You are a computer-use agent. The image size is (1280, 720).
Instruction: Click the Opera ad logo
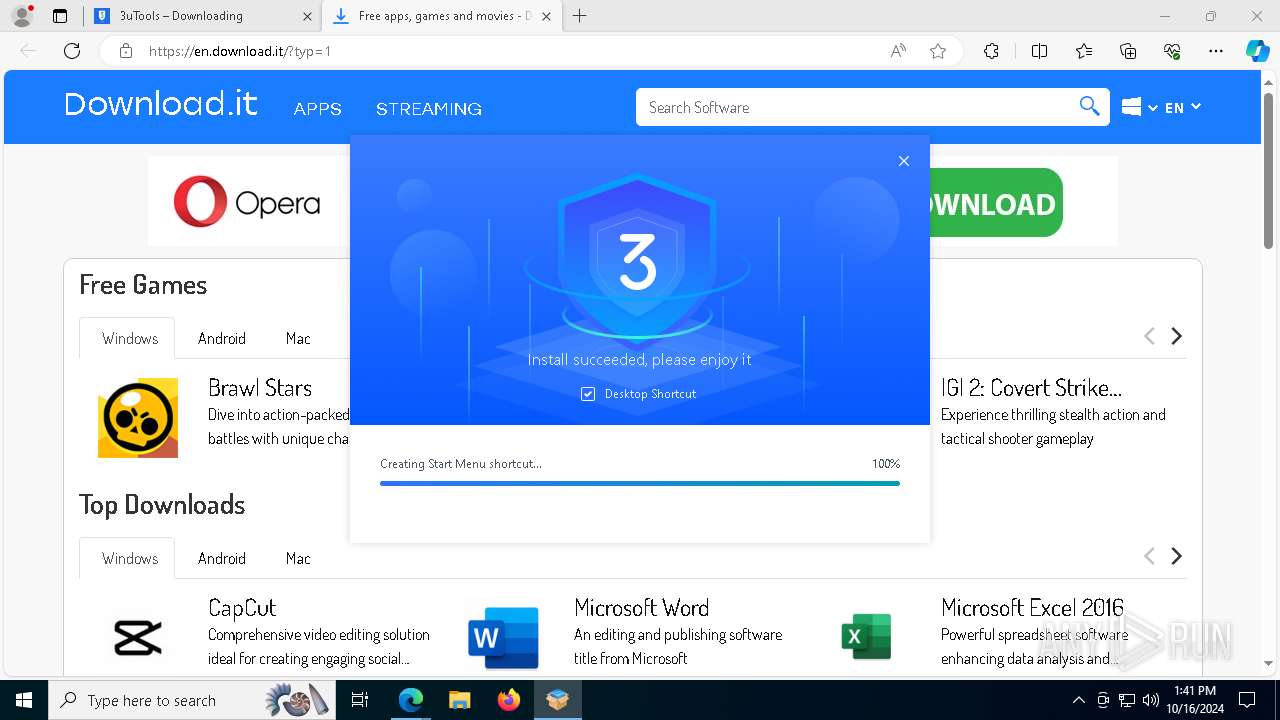point(247,202)
